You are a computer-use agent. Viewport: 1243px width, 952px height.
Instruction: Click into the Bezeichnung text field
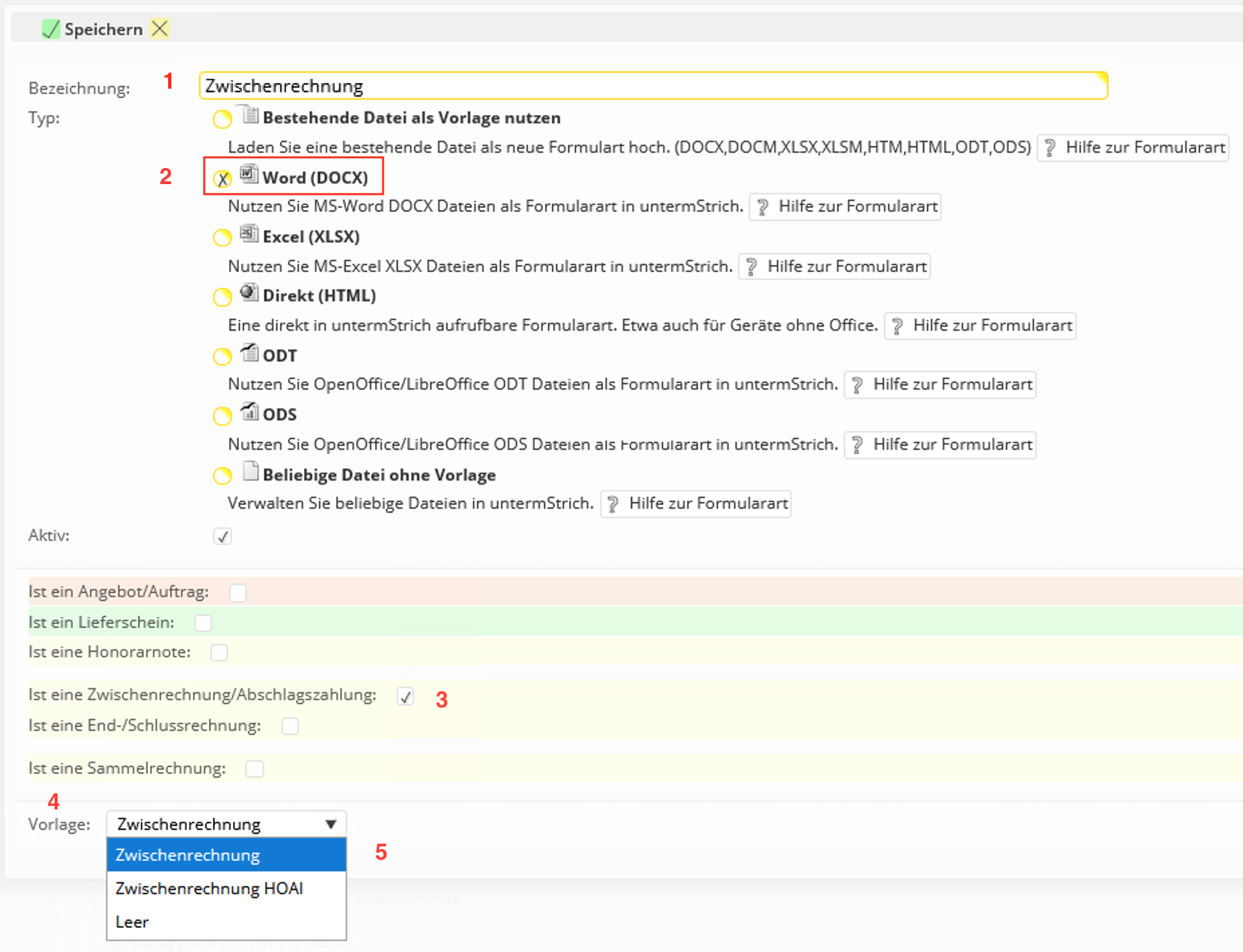point(653,86)
